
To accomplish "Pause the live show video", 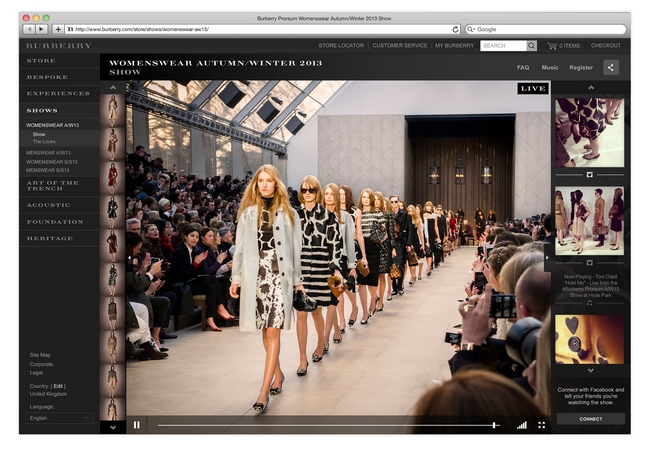I will [136, 425].
